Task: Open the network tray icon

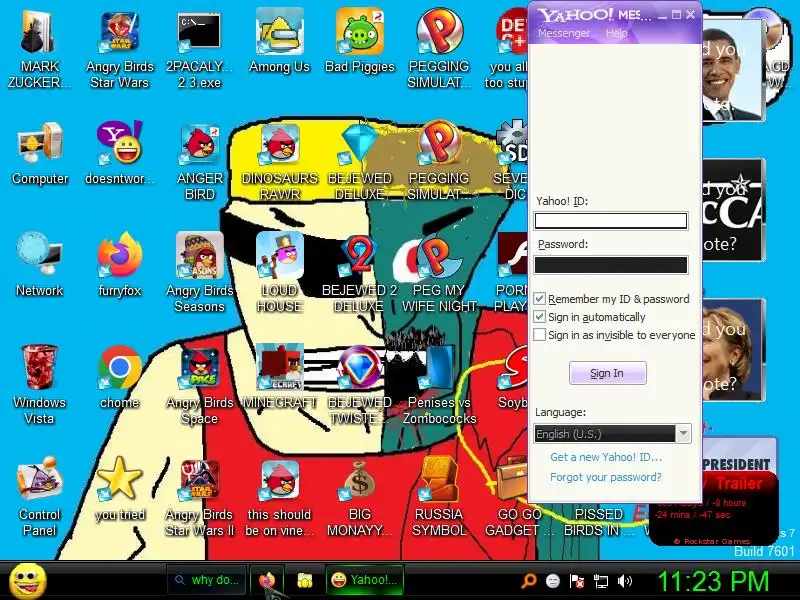Action: point(601,581)
